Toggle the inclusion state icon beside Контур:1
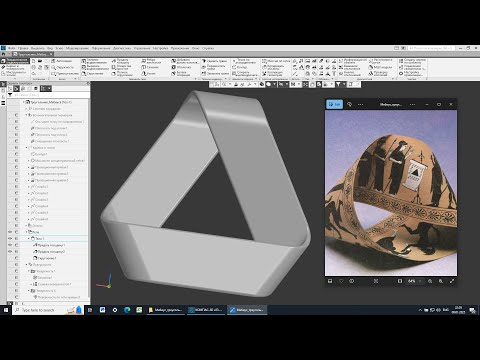This screenshot has width=480, height=360. (x=16, y=154)
